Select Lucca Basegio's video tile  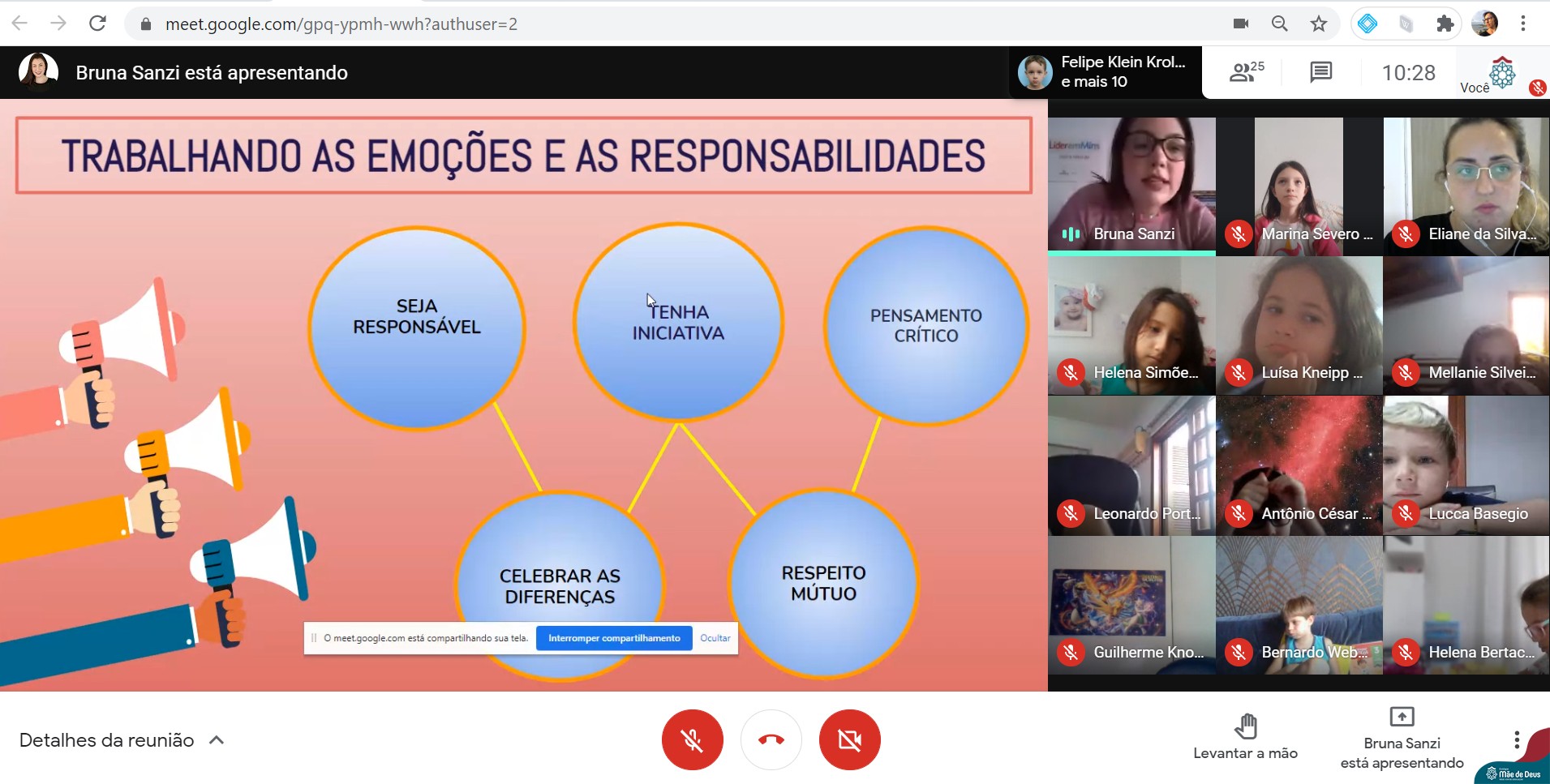1466,465
